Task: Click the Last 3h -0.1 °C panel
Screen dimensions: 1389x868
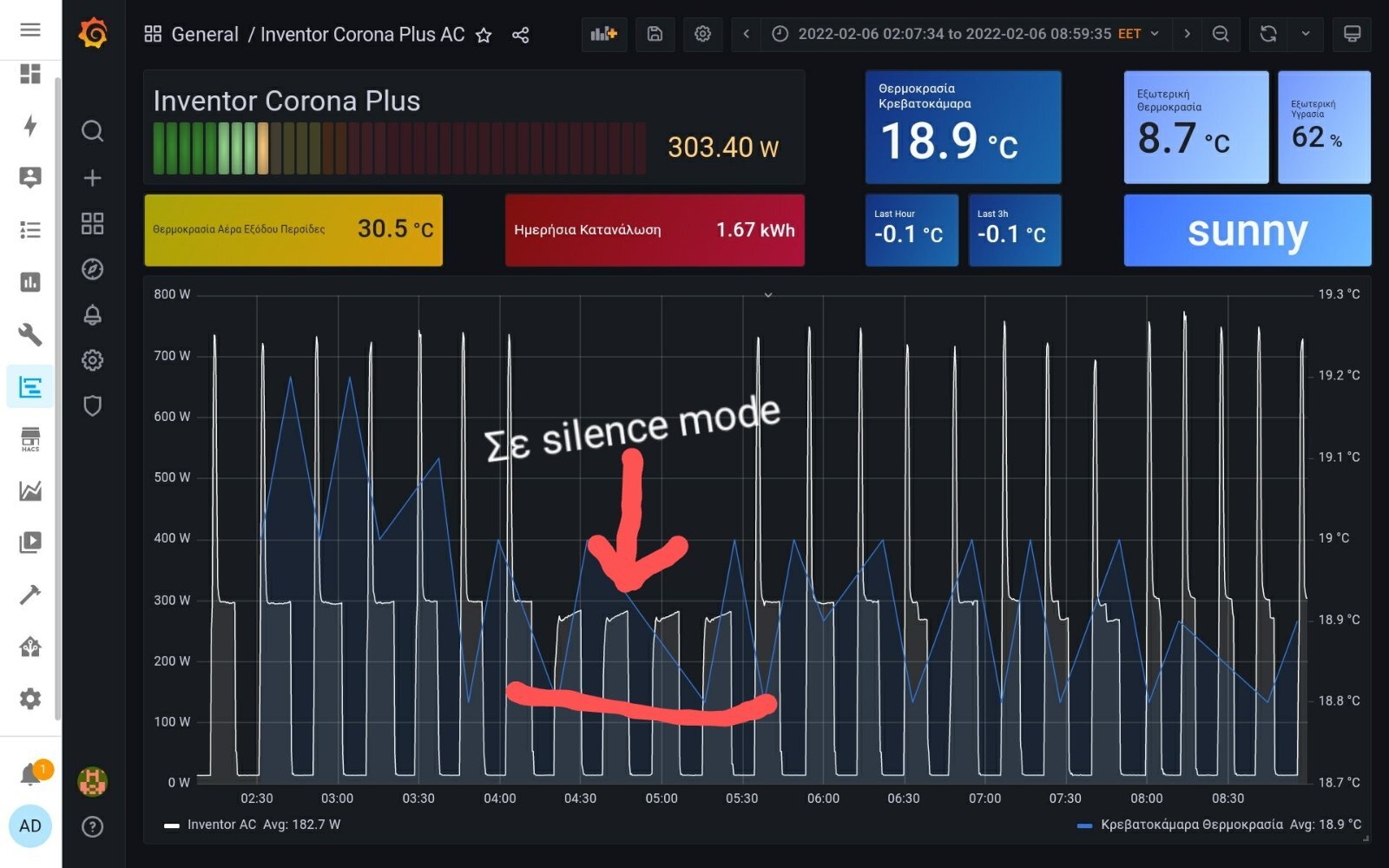Action: point(1015,230)
